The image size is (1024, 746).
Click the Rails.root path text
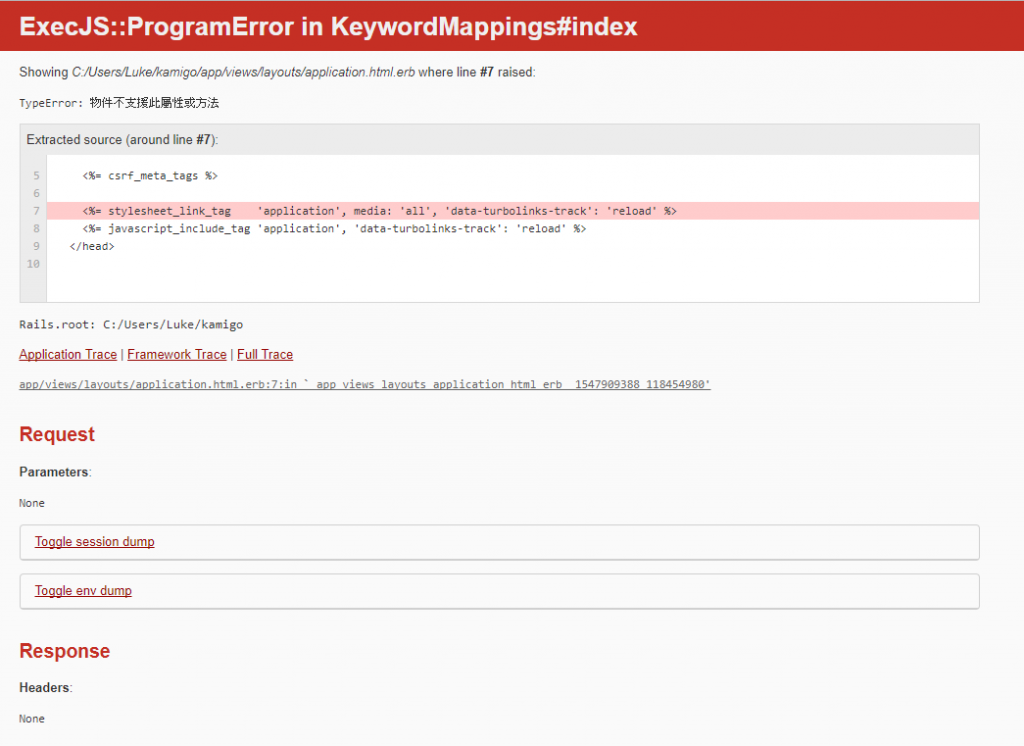(x=131, y=325)
